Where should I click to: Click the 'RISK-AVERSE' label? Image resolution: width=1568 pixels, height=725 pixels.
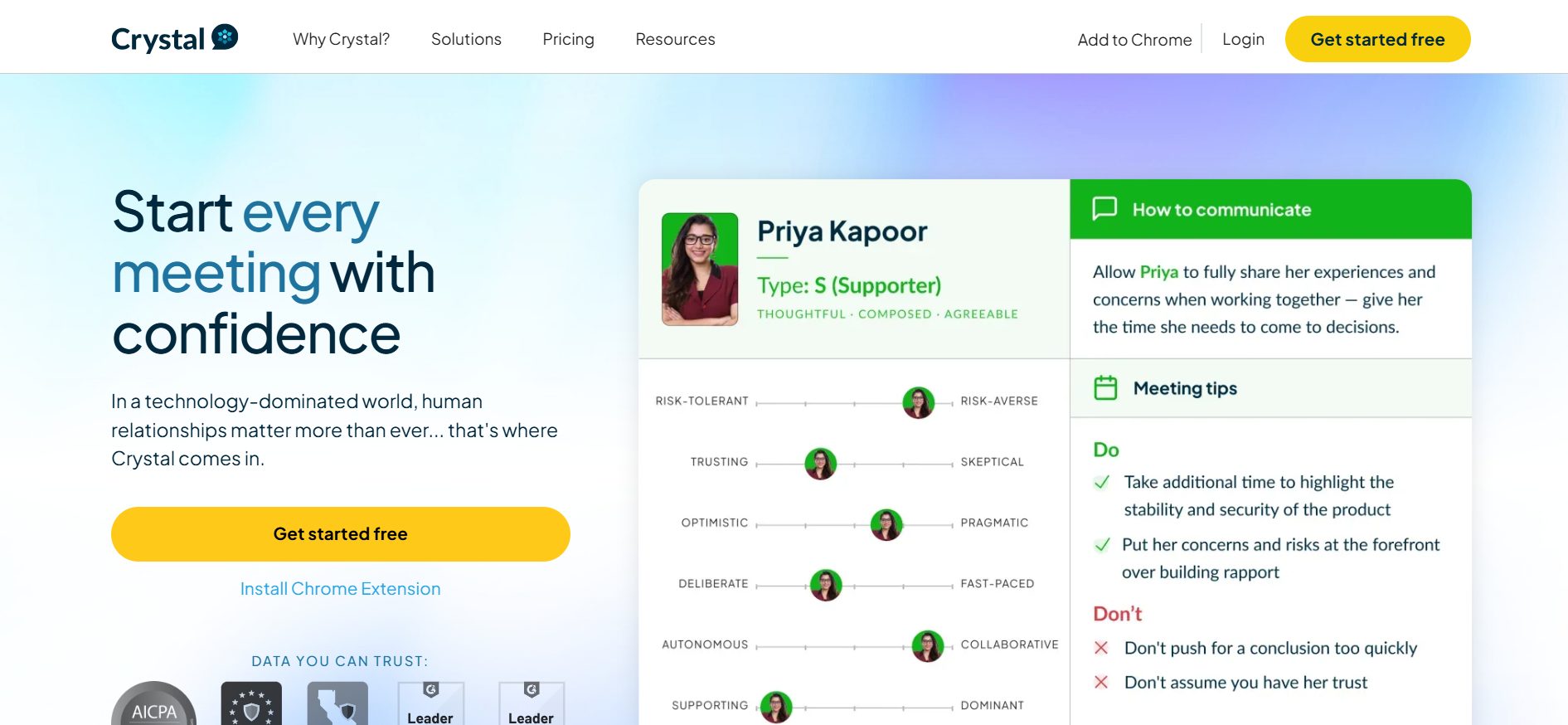coord(999,401)
